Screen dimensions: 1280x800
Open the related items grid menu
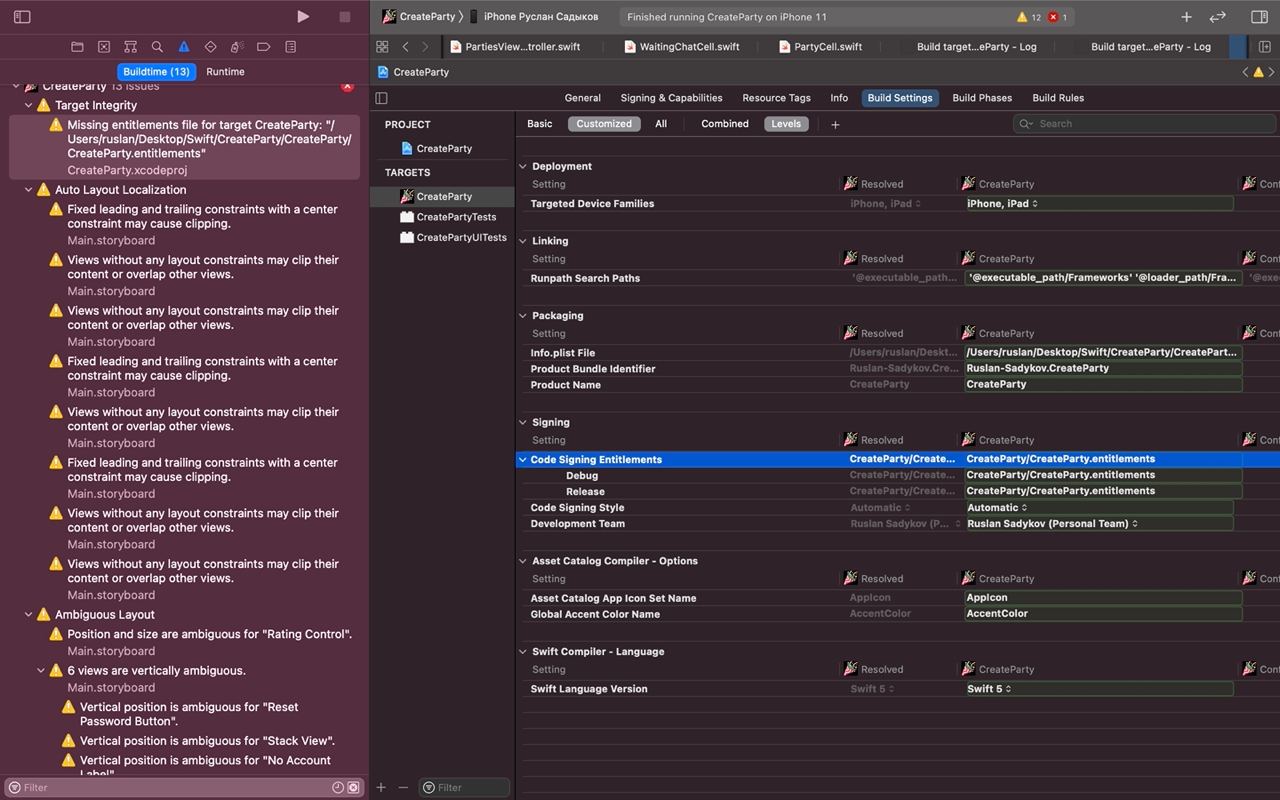click(x=382, y=47)
